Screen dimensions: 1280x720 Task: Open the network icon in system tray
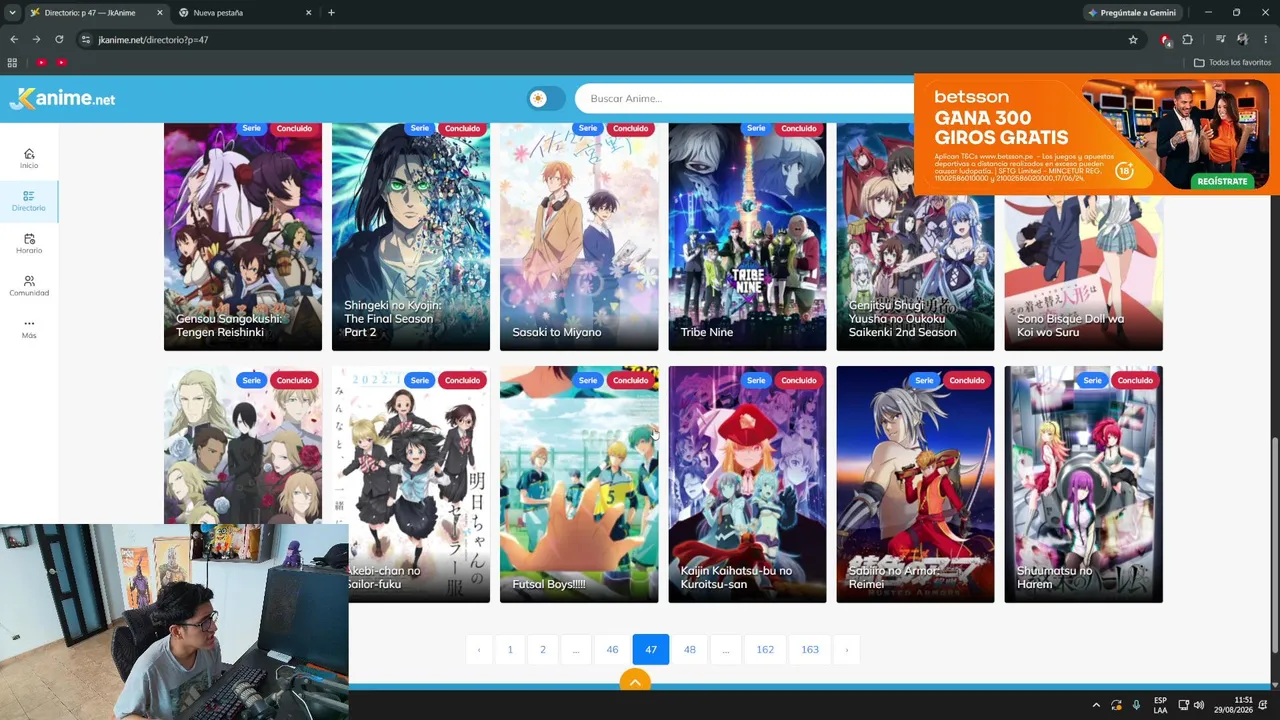click(1183, 705)
